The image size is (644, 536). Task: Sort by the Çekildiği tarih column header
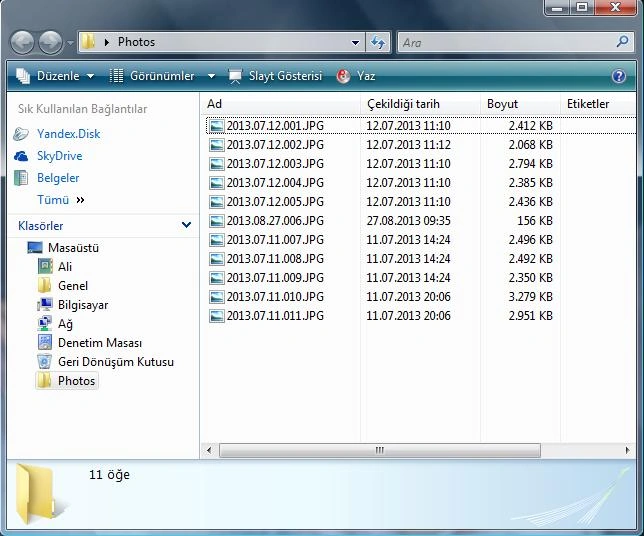(x=420, y=104)
